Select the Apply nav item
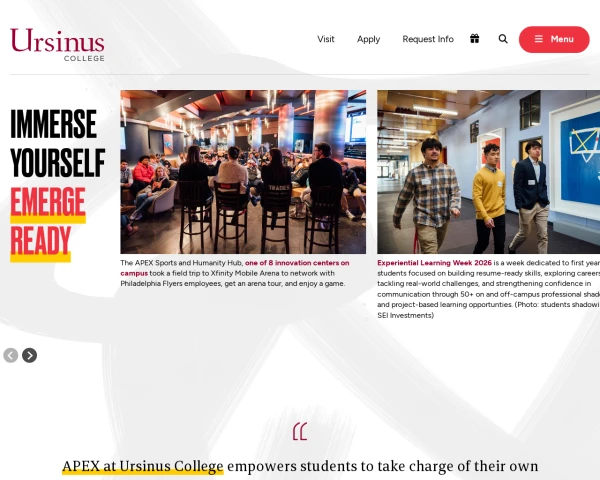The width and height of the screenshot is (600, 480). coord(368,39)
